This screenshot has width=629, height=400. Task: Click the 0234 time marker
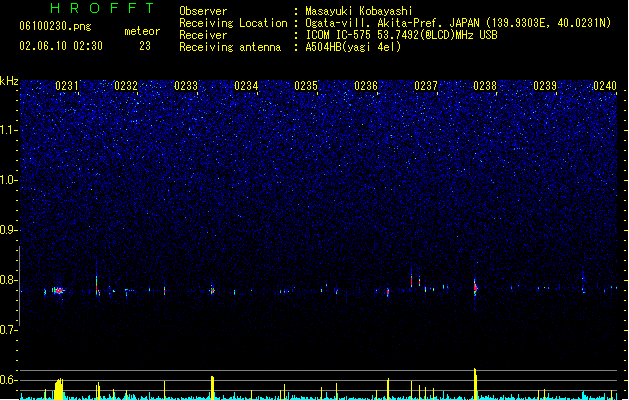(x=246, y=86)
